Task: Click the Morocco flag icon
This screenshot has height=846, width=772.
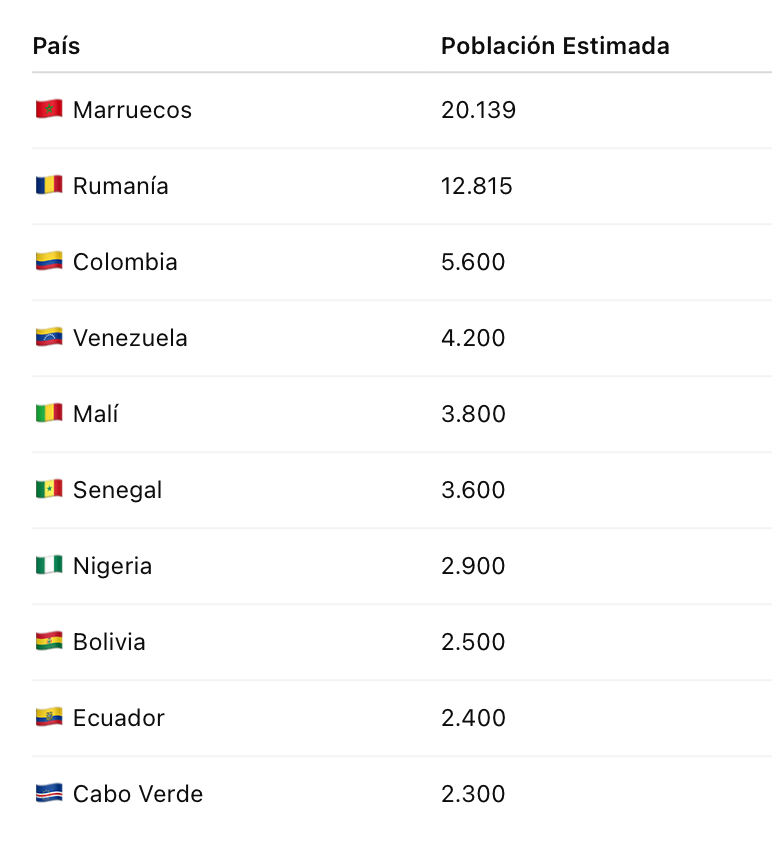Action: [49, 109]
